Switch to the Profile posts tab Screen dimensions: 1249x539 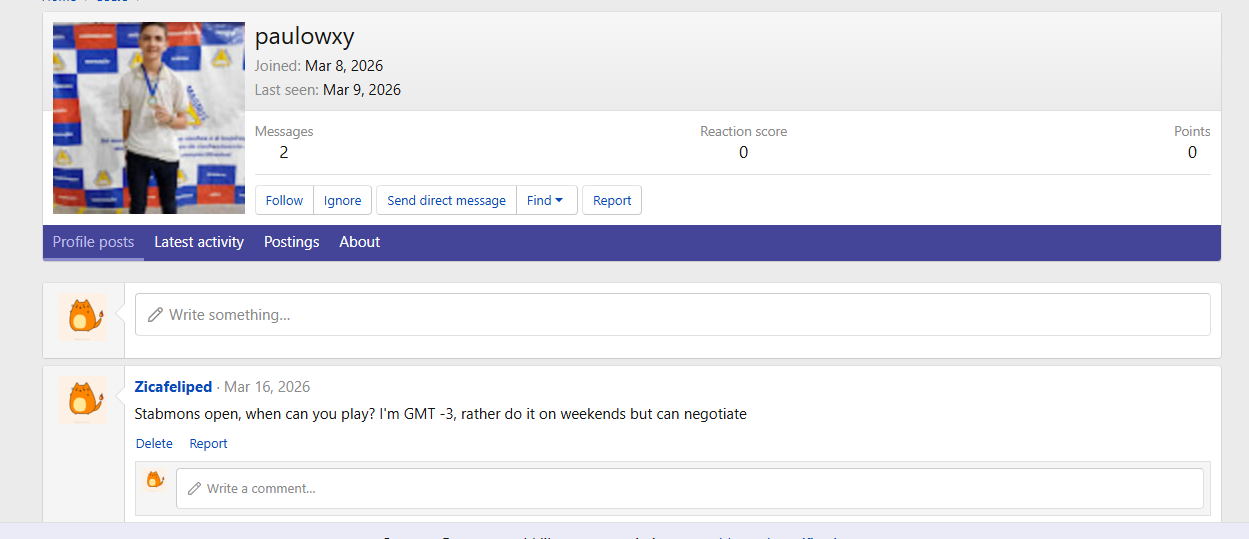click(x=93, y=242)
